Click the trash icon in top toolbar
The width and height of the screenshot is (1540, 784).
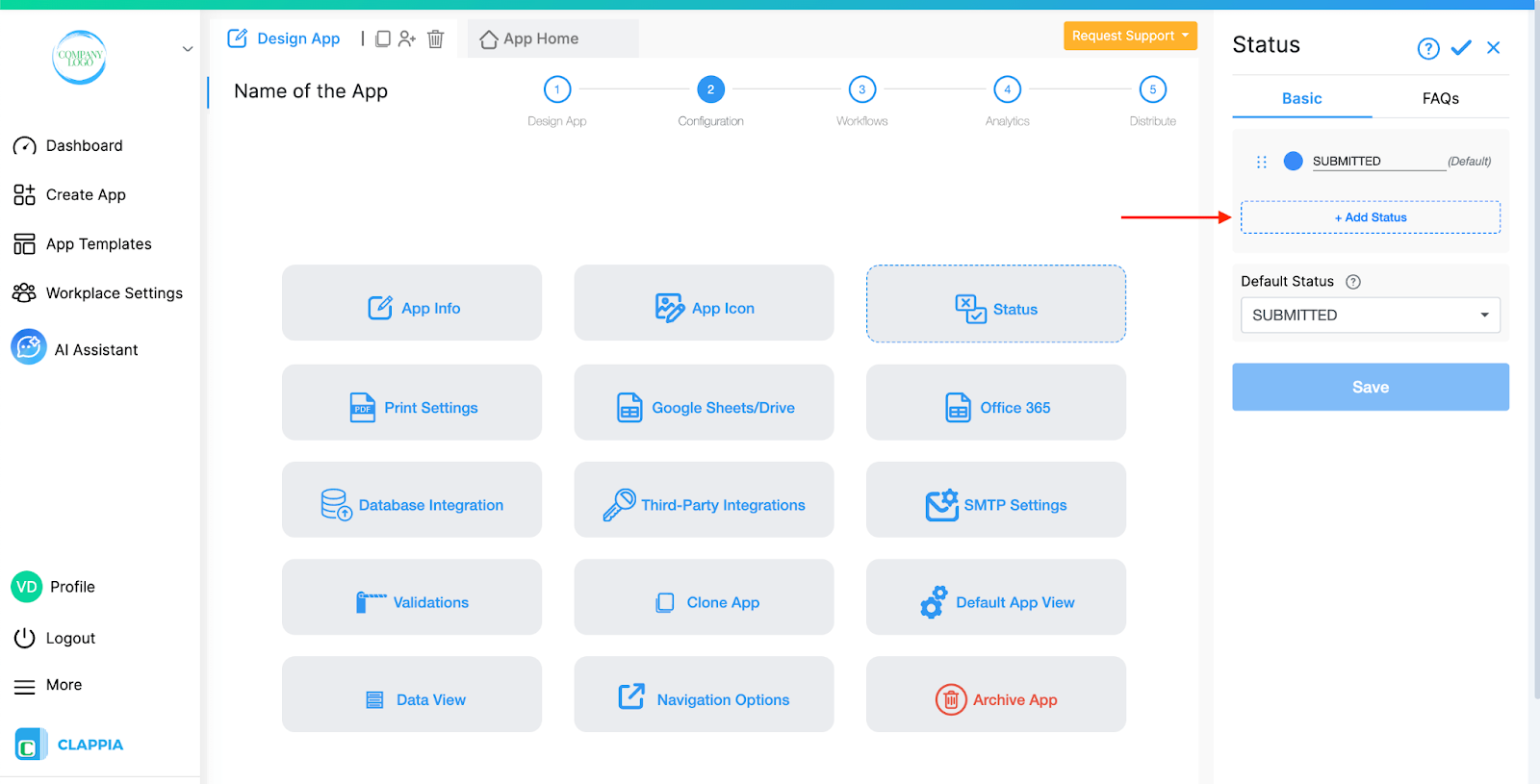(x=436, y=38)
